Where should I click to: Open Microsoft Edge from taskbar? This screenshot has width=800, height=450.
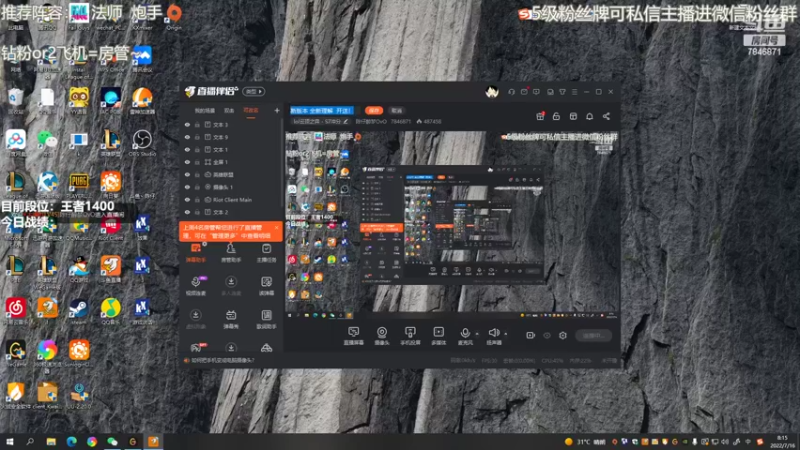click(71, 441)
